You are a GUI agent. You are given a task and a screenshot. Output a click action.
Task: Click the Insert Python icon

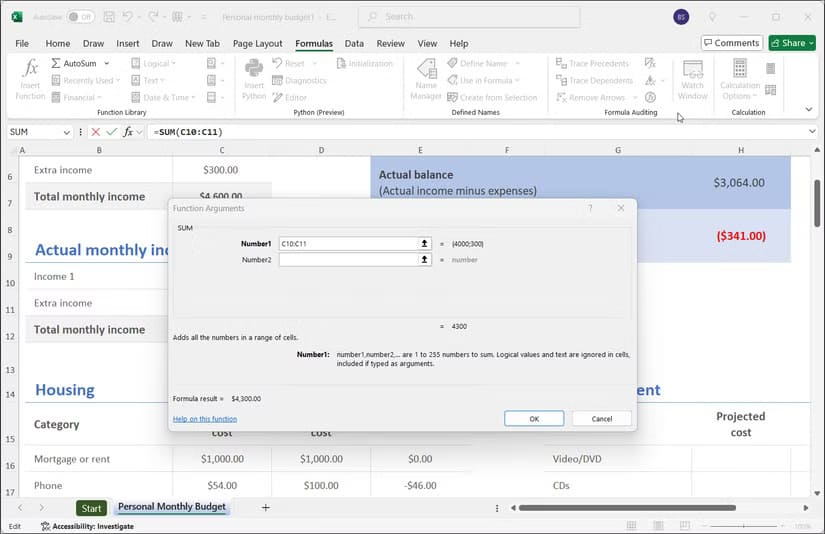[254, 79]
